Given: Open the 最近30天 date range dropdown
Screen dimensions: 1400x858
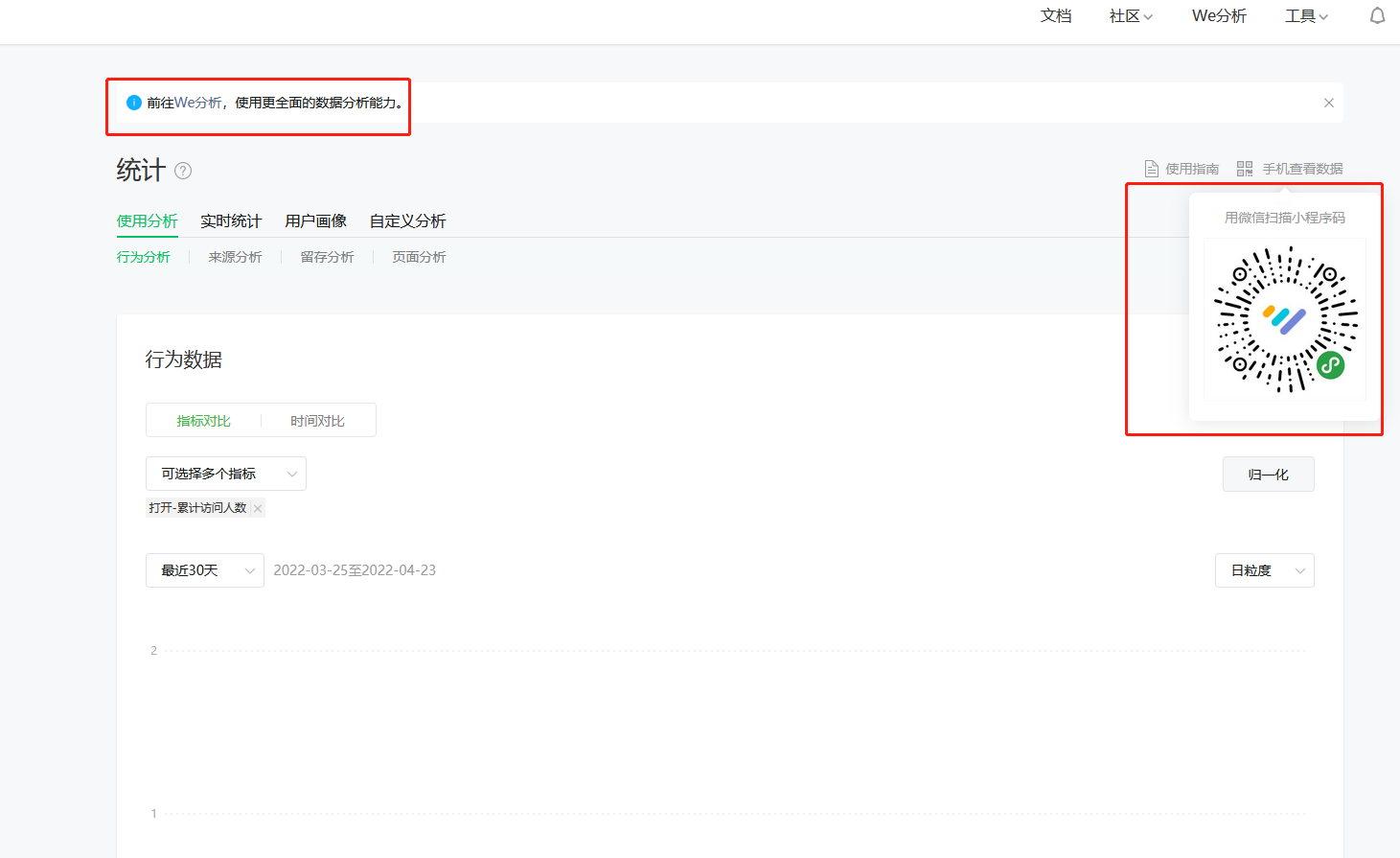Looking at the screenshot, I should (205, 570).
